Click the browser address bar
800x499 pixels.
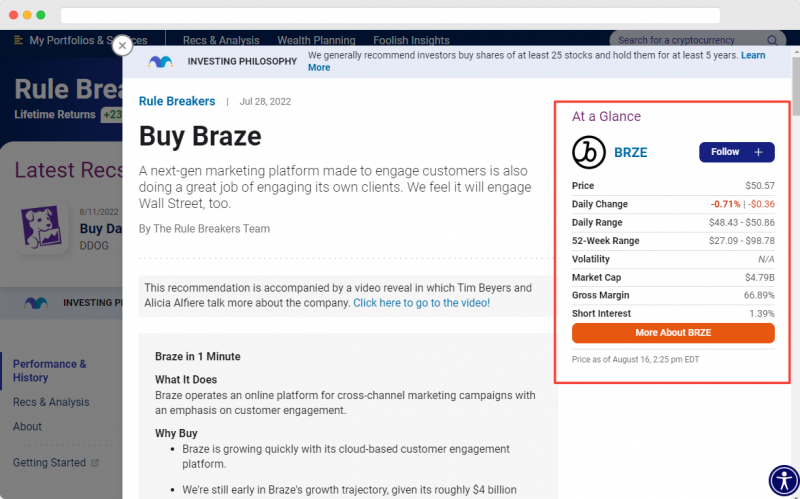(390, 15)
